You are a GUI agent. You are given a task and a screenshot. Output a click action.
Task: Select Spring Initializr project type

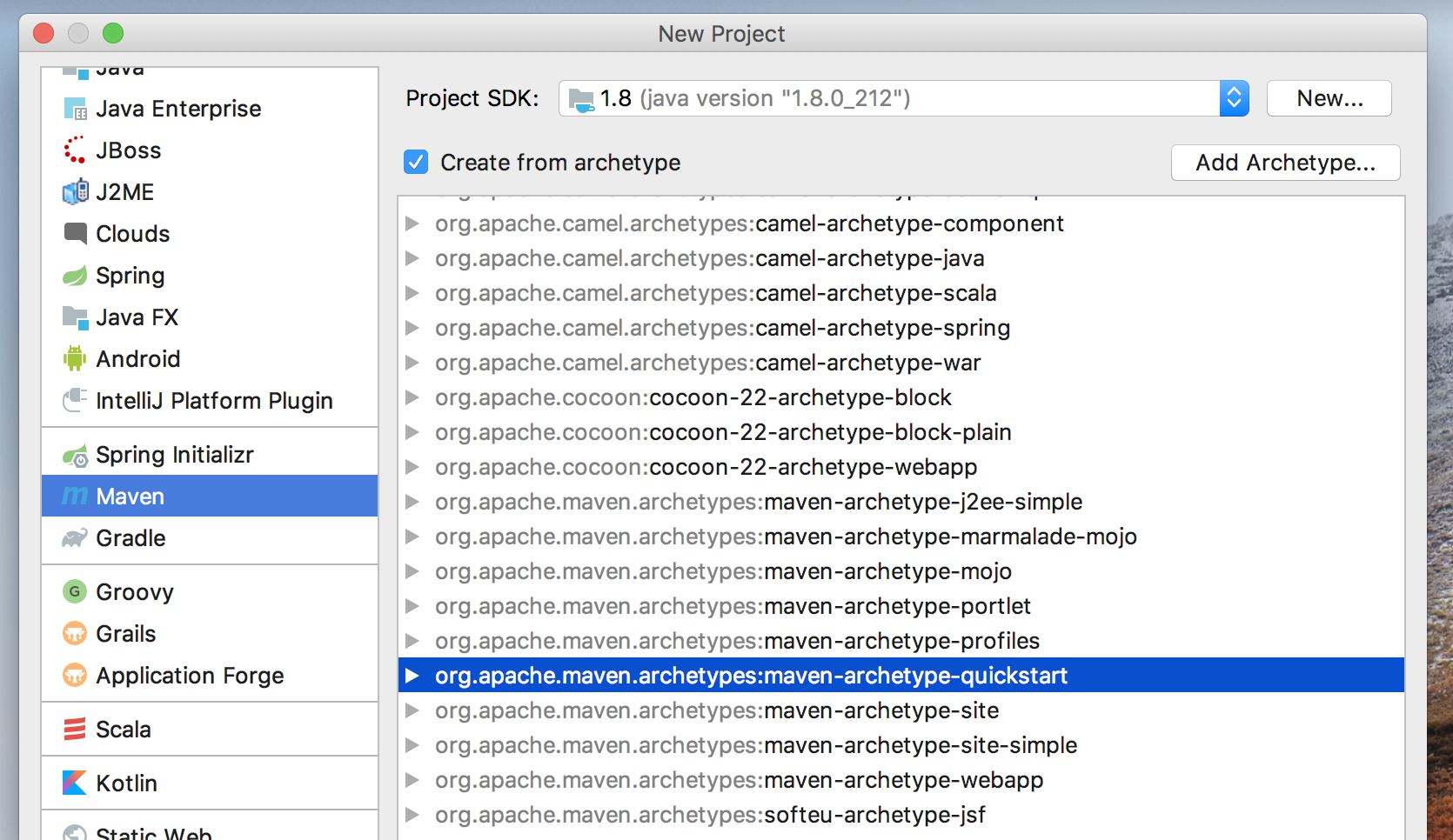pyautogui.click(x=210, y=455)
